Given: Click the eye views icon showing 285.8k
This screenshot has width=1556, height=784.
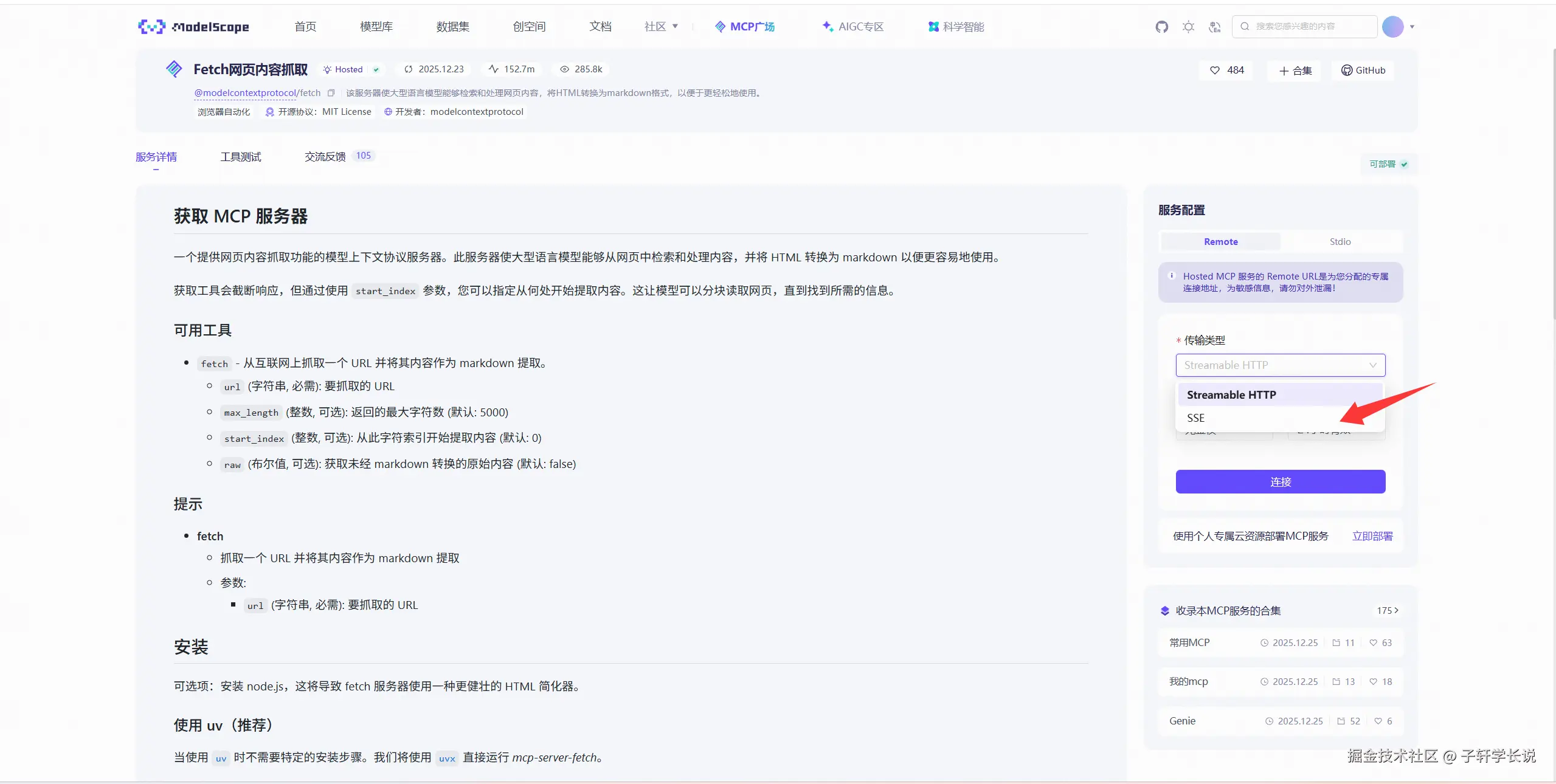Looking at the screenshot, I should tap(564, 69).
